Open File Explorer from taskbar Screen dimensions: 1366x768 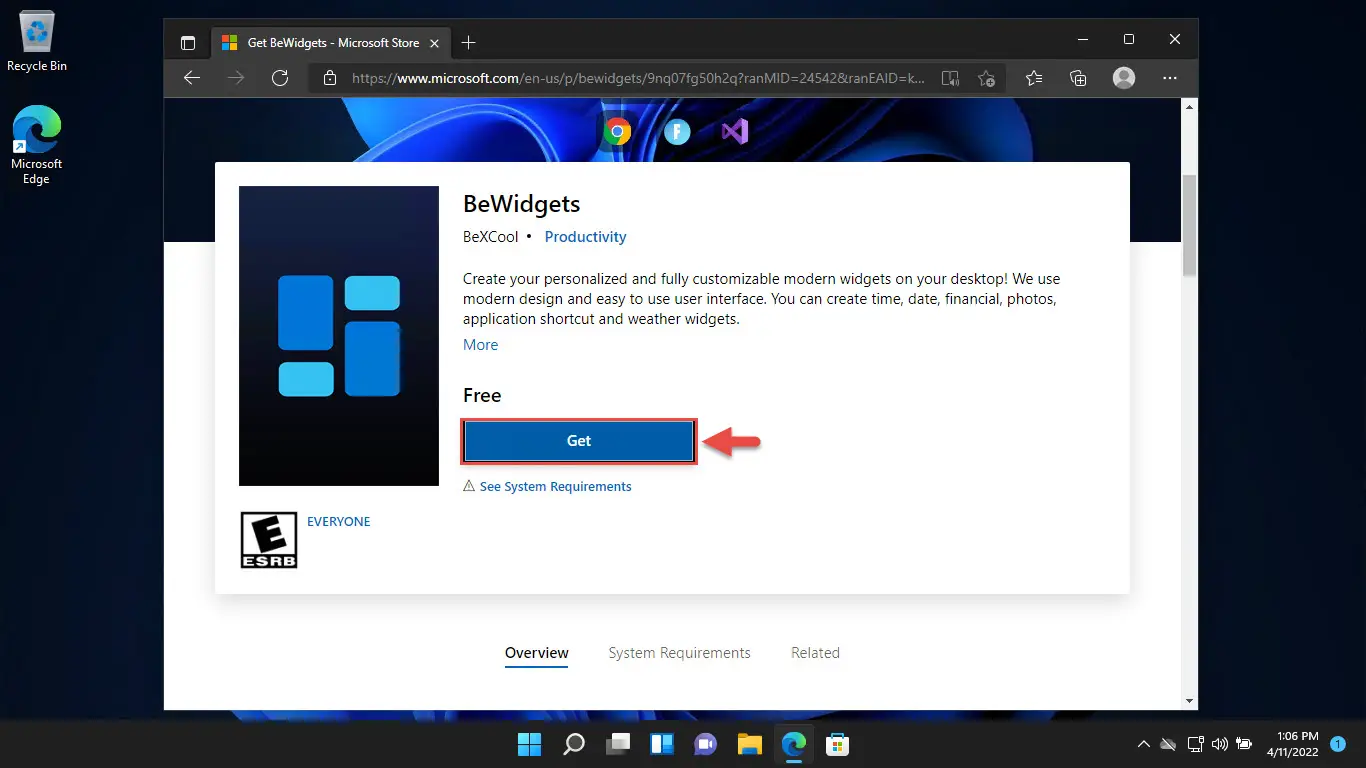749,744
